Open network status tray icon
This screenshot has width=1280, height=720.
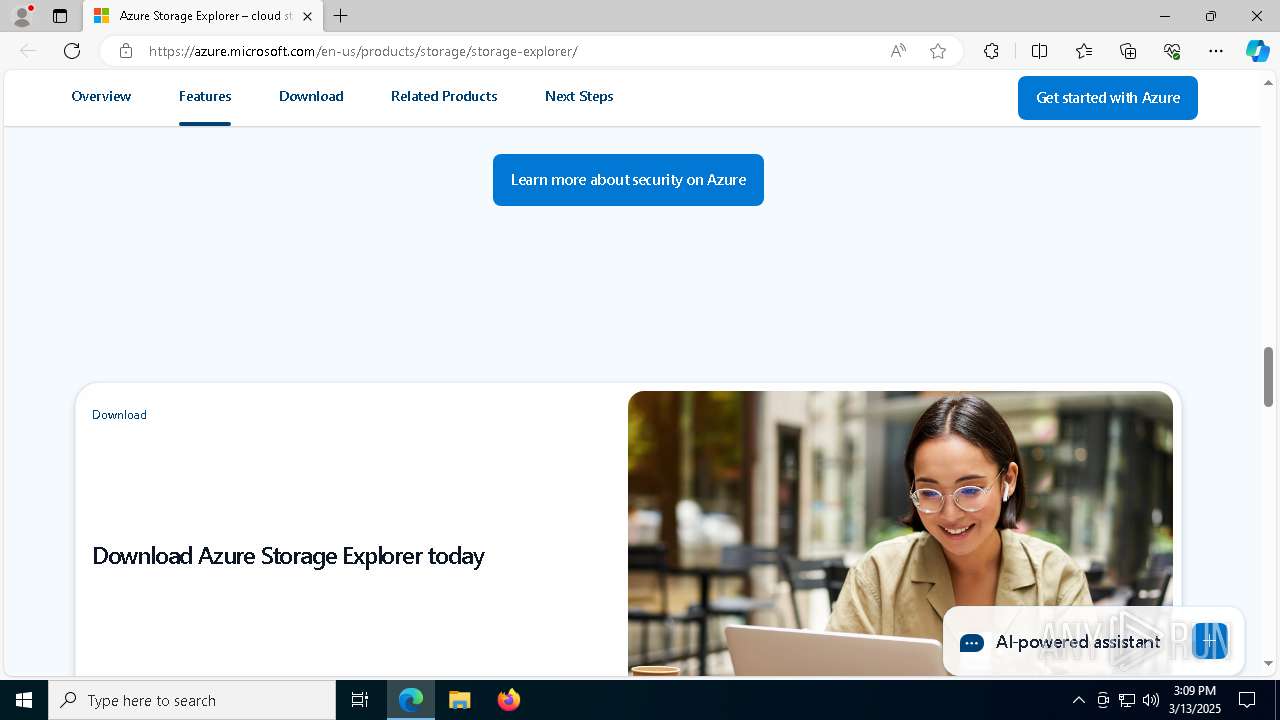point(1127,700)
